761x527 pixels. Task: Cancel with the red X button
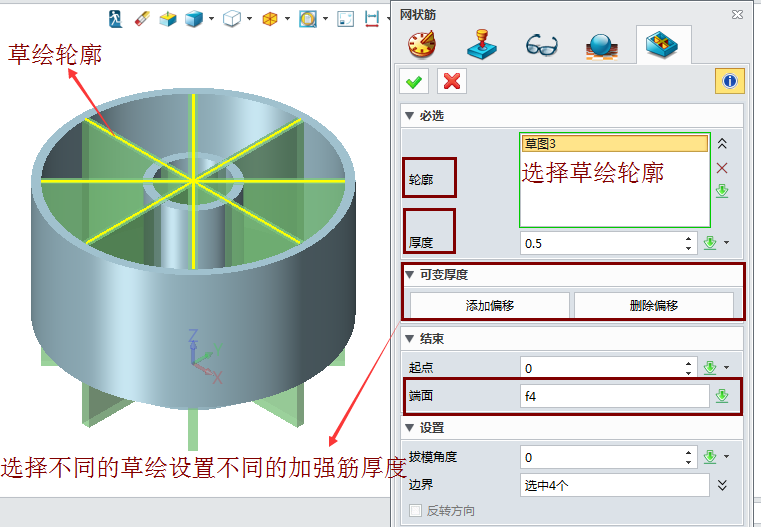[452, 81]
